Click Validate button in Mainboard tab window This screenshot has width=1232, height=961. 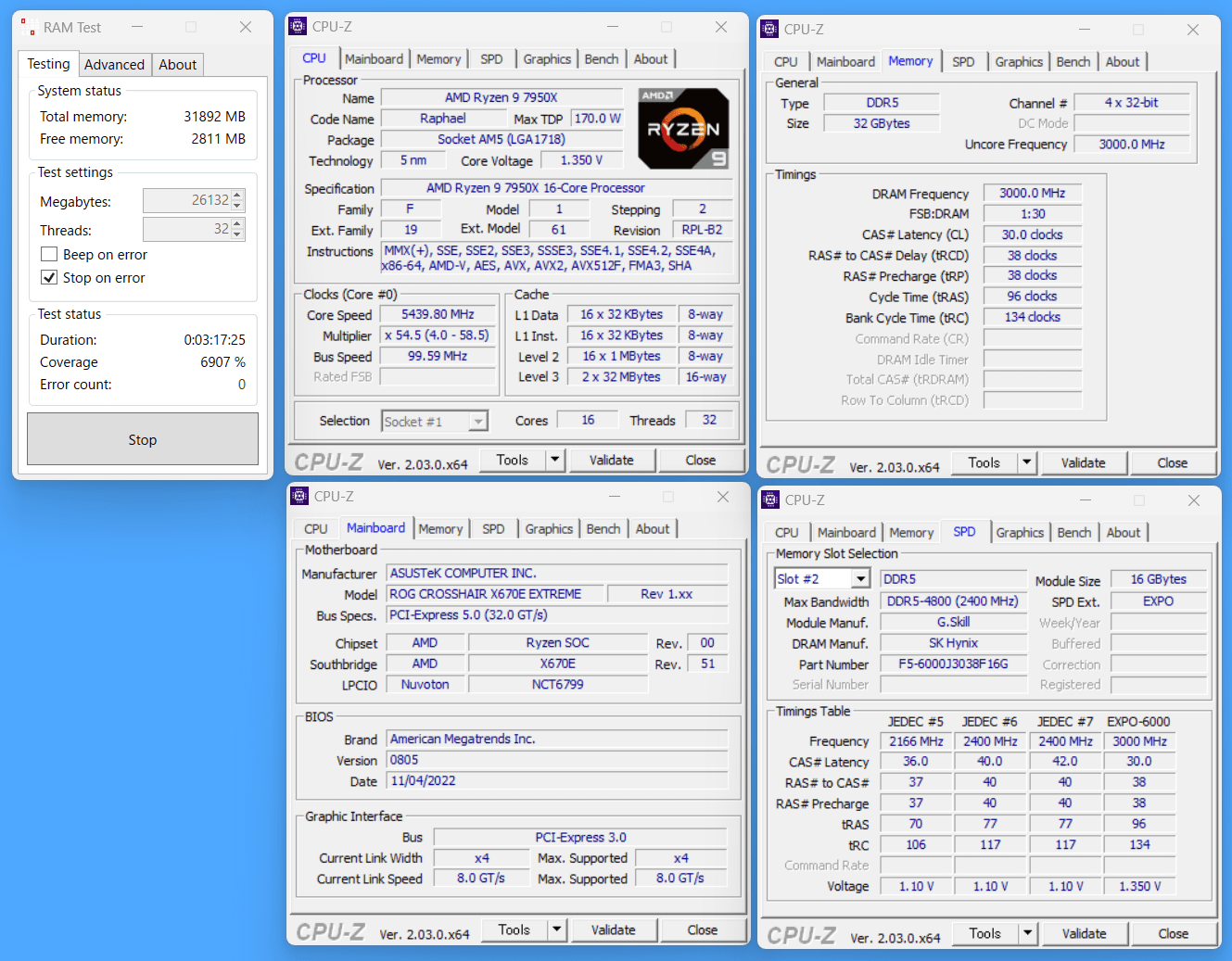coord(614,929)
